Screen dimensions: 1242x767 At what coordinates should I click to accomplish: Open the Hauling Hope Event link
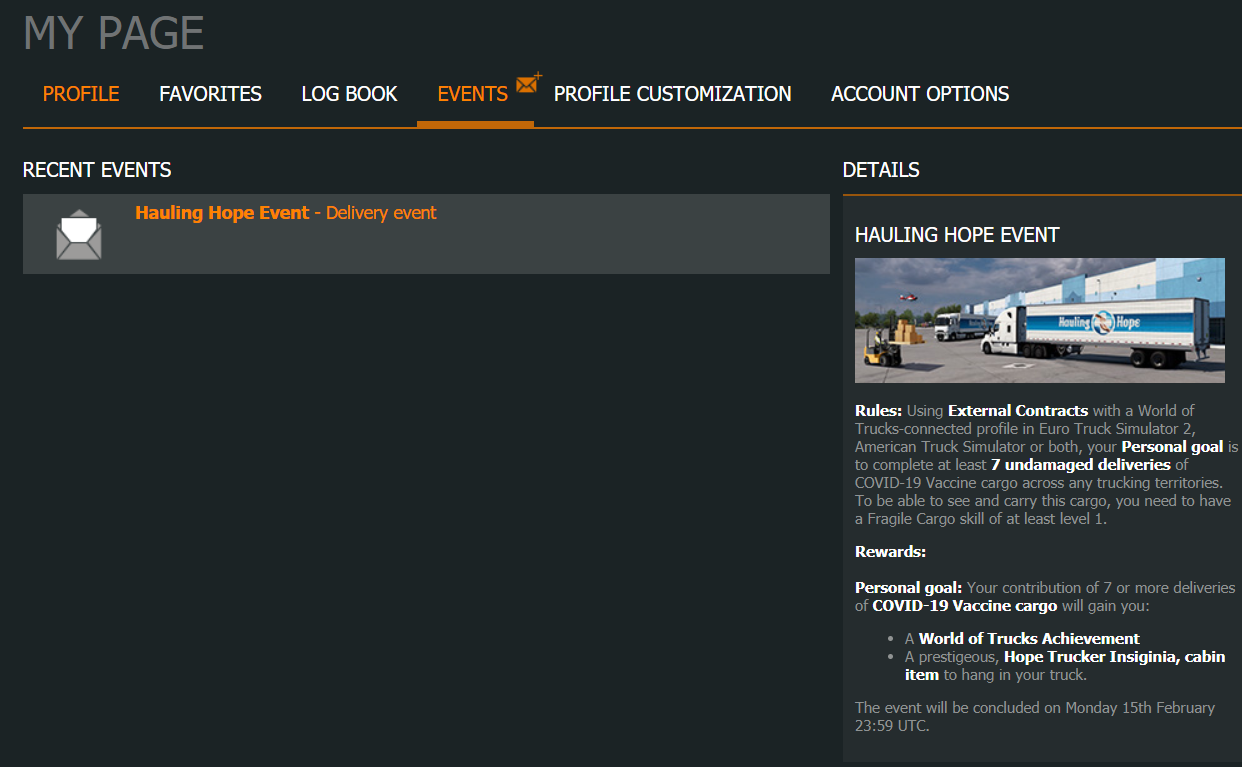(222, 213)
